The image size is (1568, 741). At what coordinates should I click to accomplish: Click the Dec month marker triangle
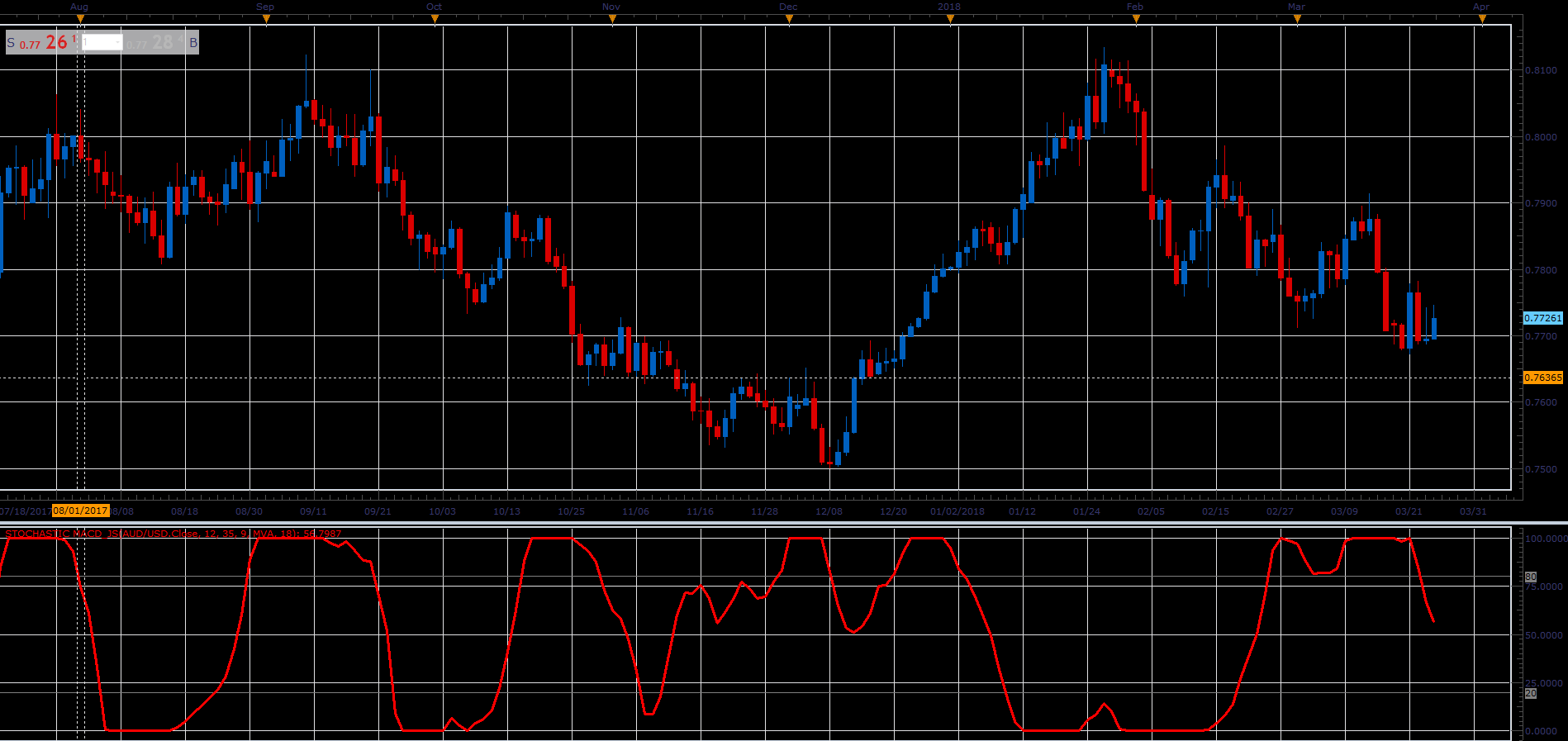tap(789, 19)
